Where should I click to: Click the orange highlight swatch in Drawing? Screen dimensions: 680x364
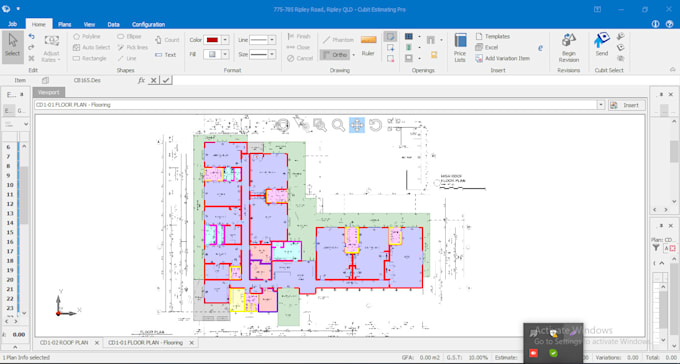(368, 40)
